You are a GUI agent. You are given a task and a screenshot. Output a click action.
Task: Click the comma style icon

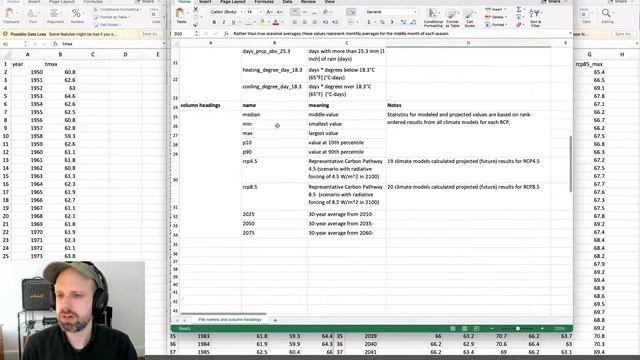pyautogui.click(x=392, y=22)
